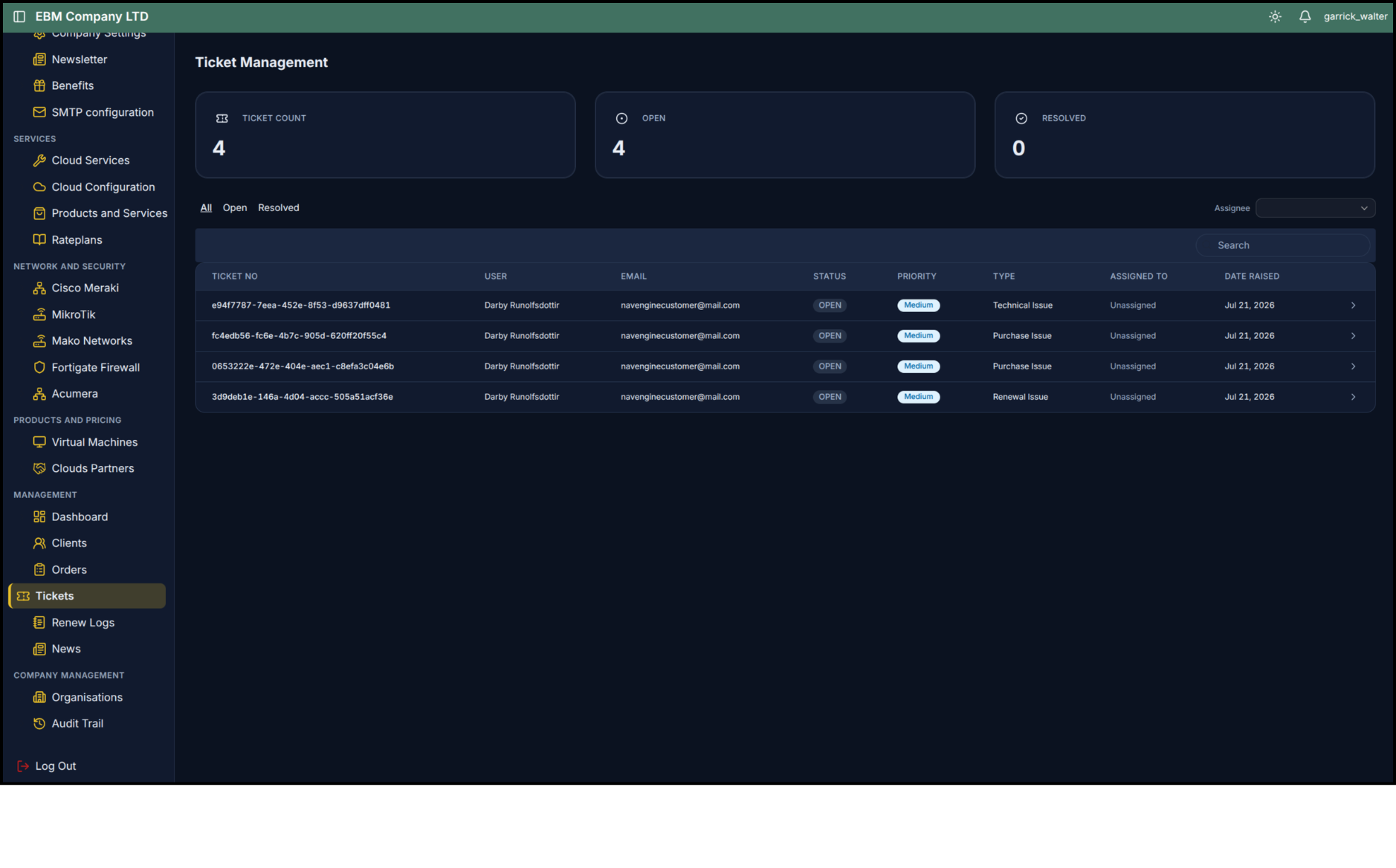Open the Dashboard page
The width and height of the screenshot is (1396, 868).
[x=80, y=517]
